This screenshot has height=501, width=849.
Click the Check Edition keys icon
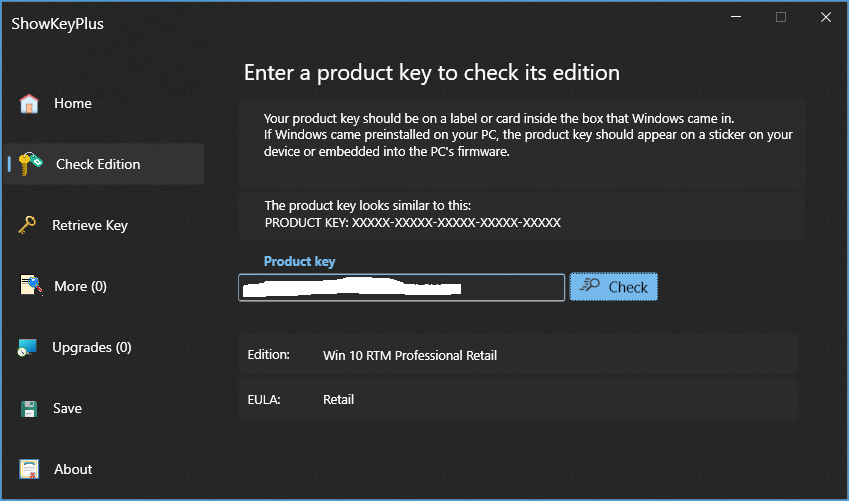coord(30,164)
